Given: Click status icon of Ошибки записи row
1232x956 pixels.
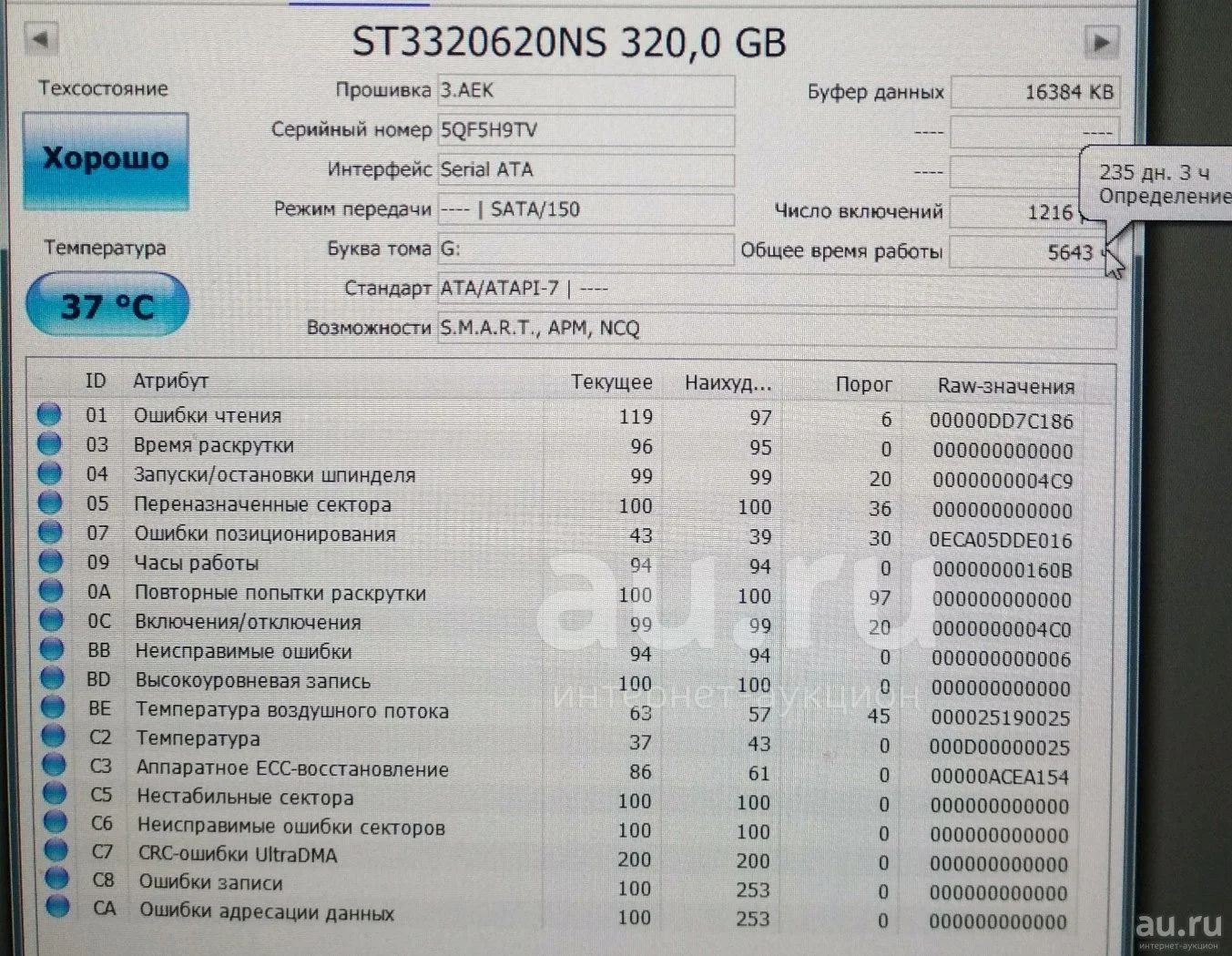Looking at the screenshot, I should tap(56, 879).
